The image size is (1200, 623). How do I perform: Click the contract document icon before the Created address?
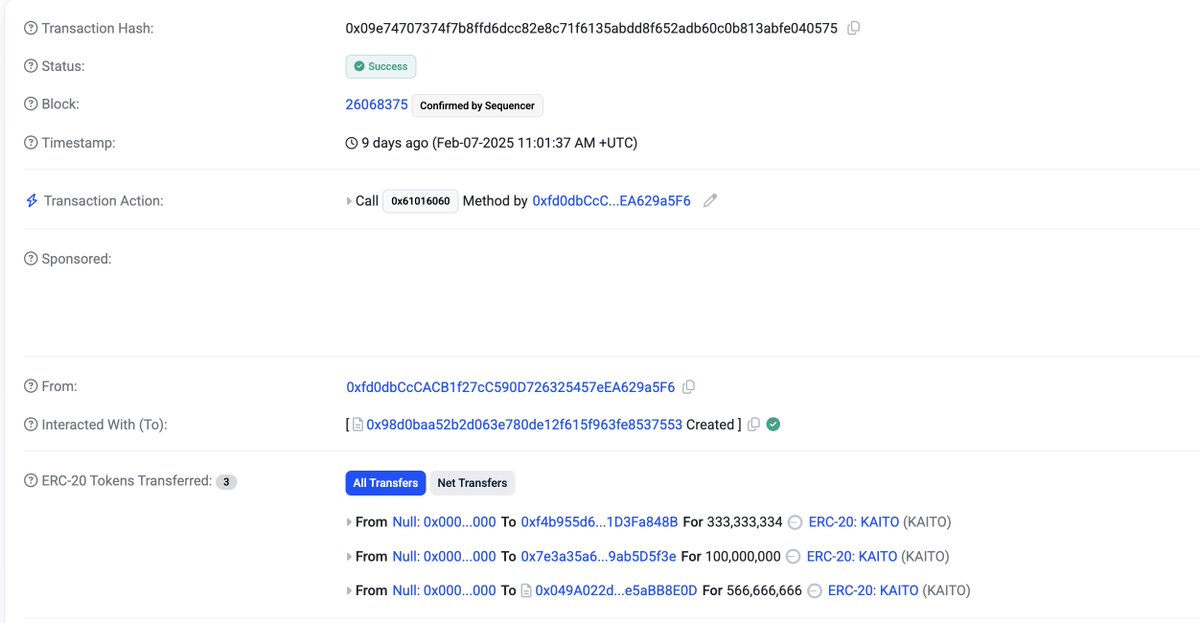pyautogui.click(x=358, y=423)
